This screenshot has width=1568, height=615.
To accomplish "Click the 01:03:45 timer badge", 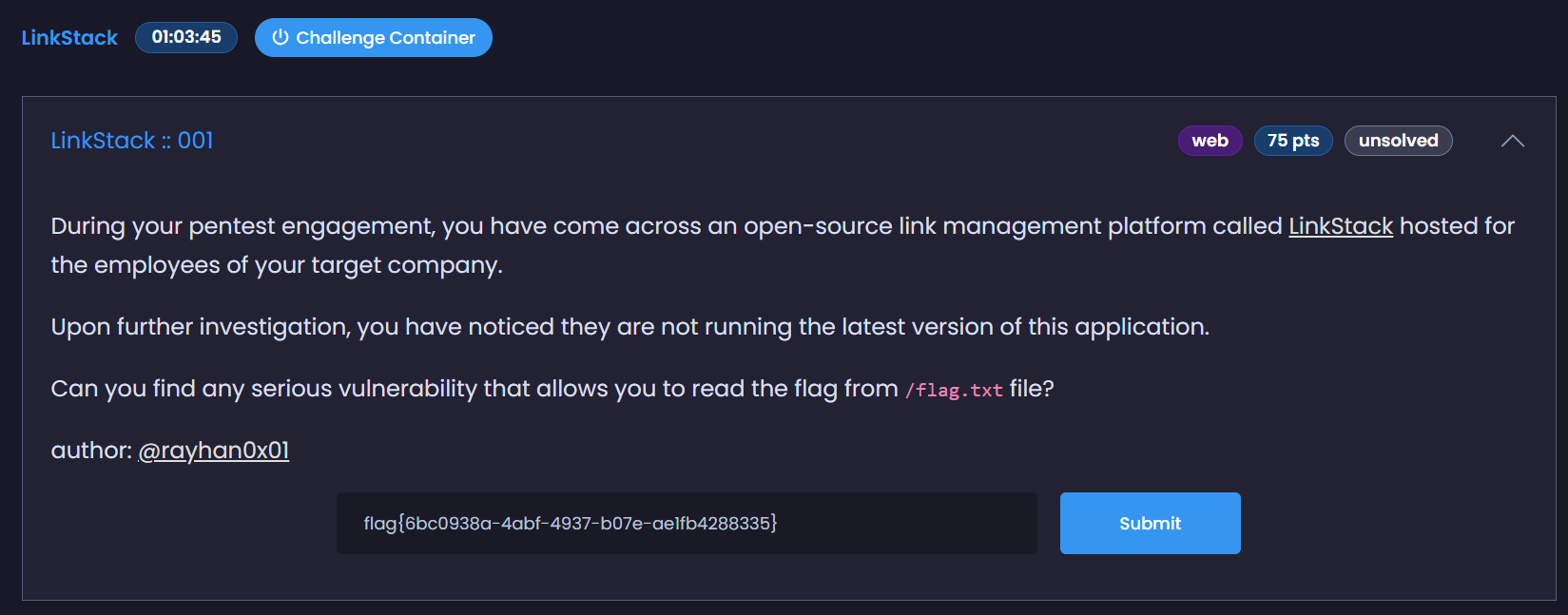I will pyautogui.click(x=186, y=37).
